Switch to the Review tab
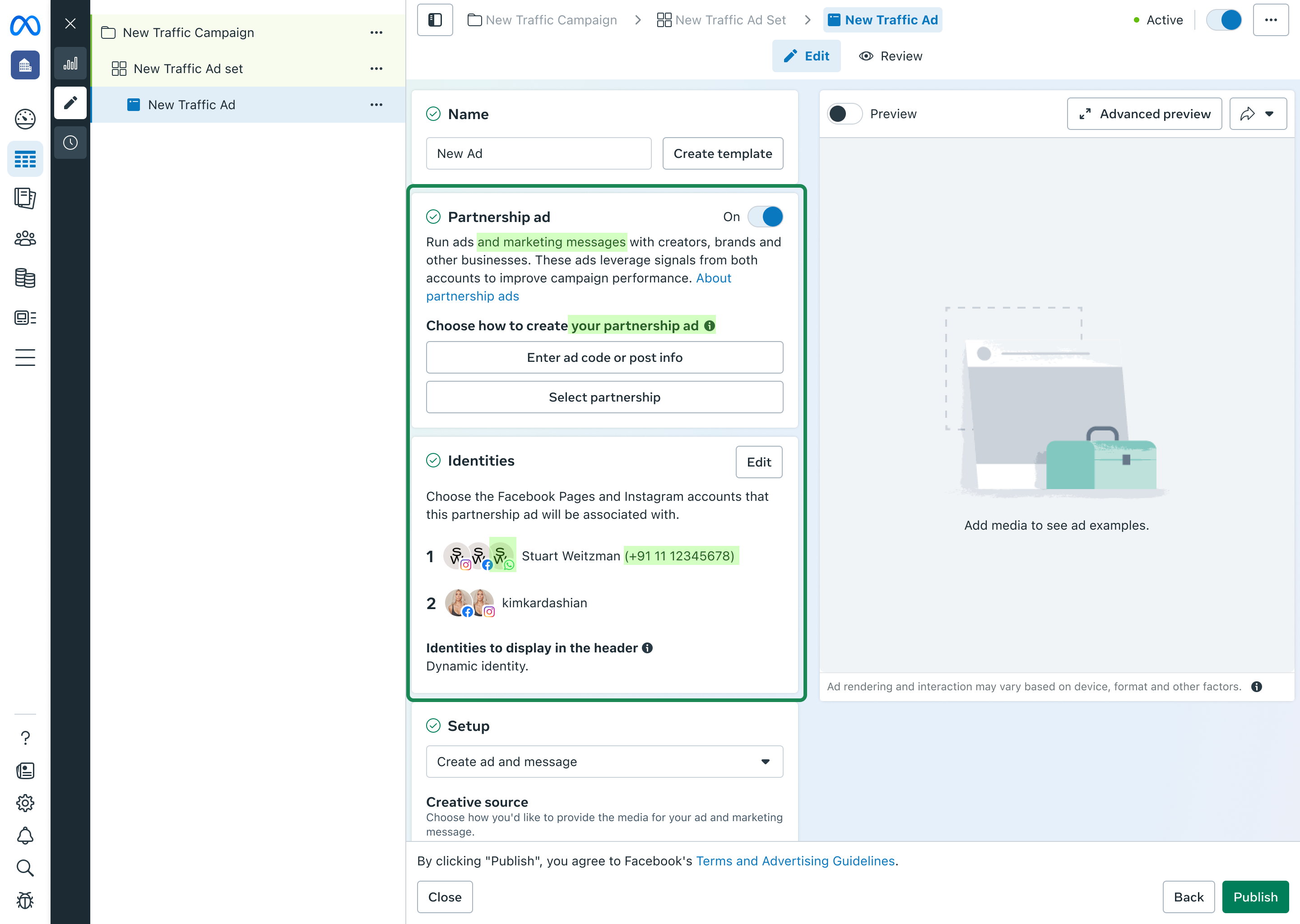Image resolution: width=1300 pixels, height=924 pixels. pyautogui.click(x=890, y=56)
